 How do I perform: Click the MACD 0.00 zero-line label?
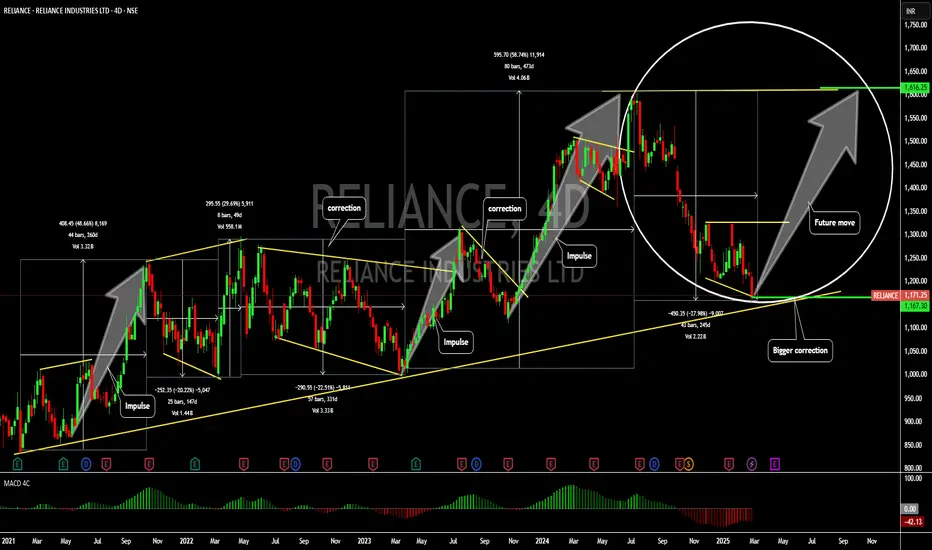[910, 509]
